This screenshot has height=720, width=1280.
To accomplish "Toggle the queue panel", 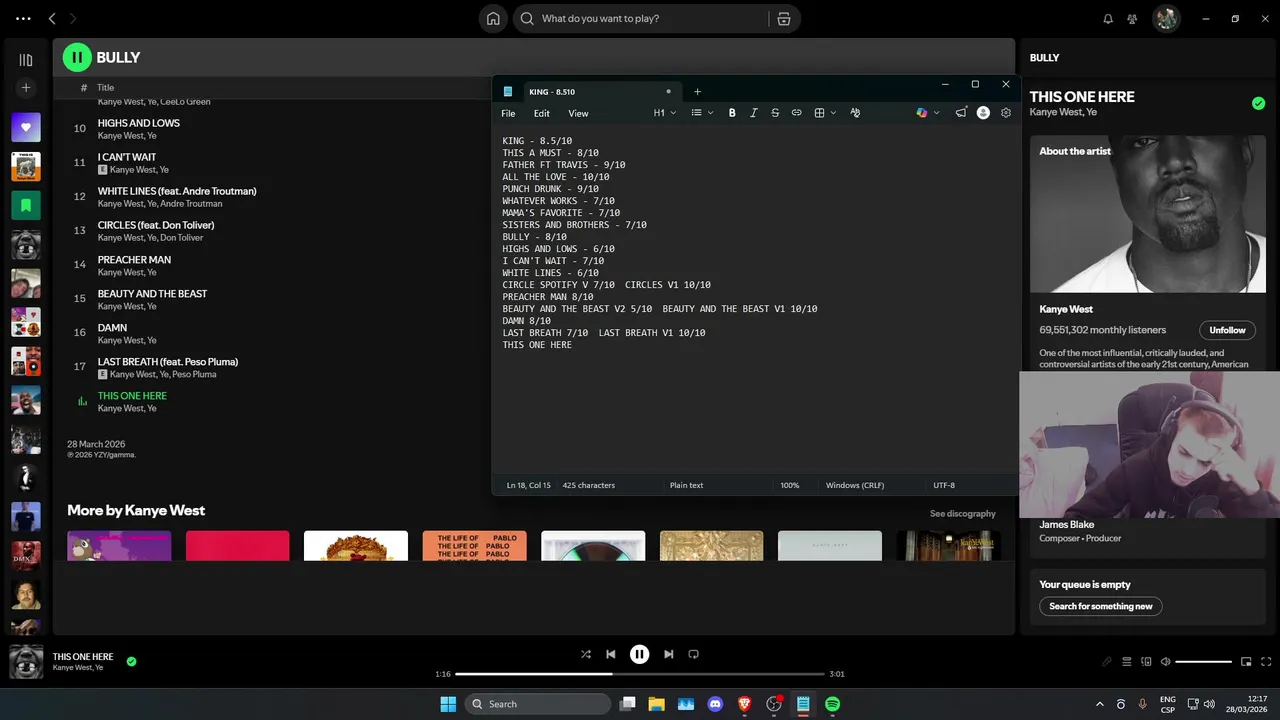I will (1127, 661).
